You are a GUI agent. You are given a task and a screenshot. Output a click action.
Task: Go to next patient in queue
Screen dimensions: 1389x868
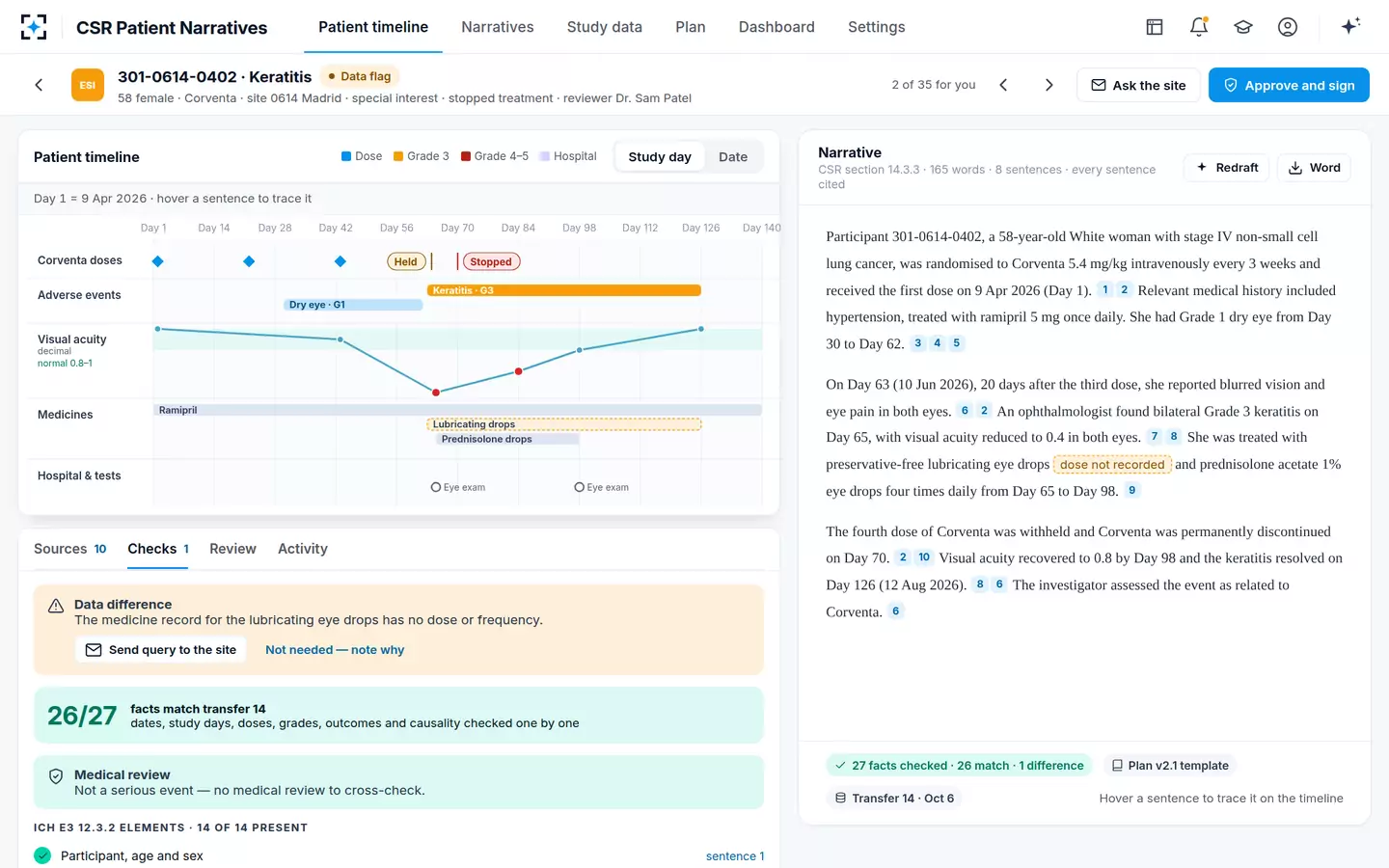(x=1049, y=85)
